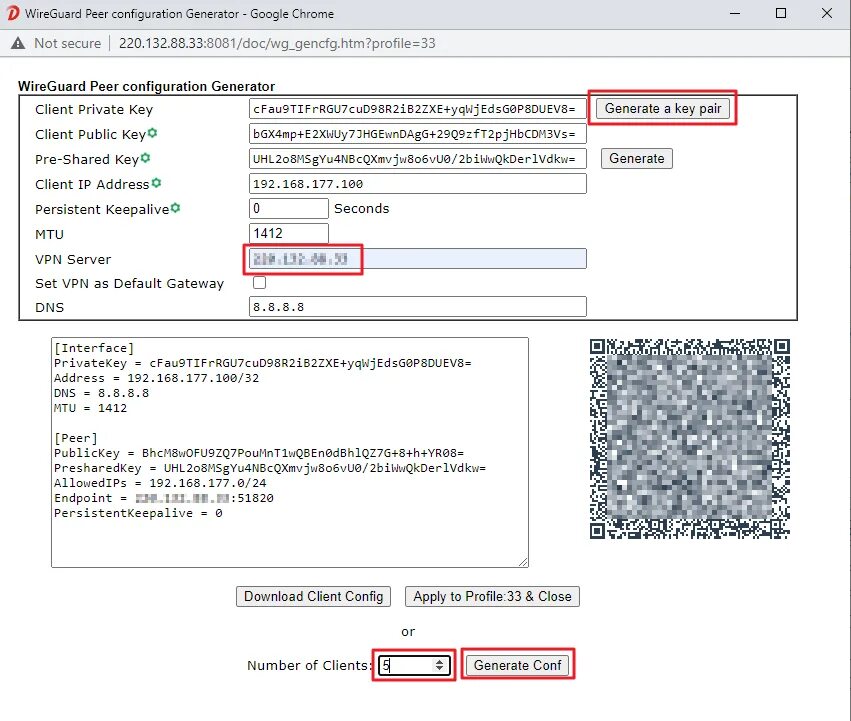Click the info icon beside Client IP Address
The image size is (851, 721).
tap(156, 182)
